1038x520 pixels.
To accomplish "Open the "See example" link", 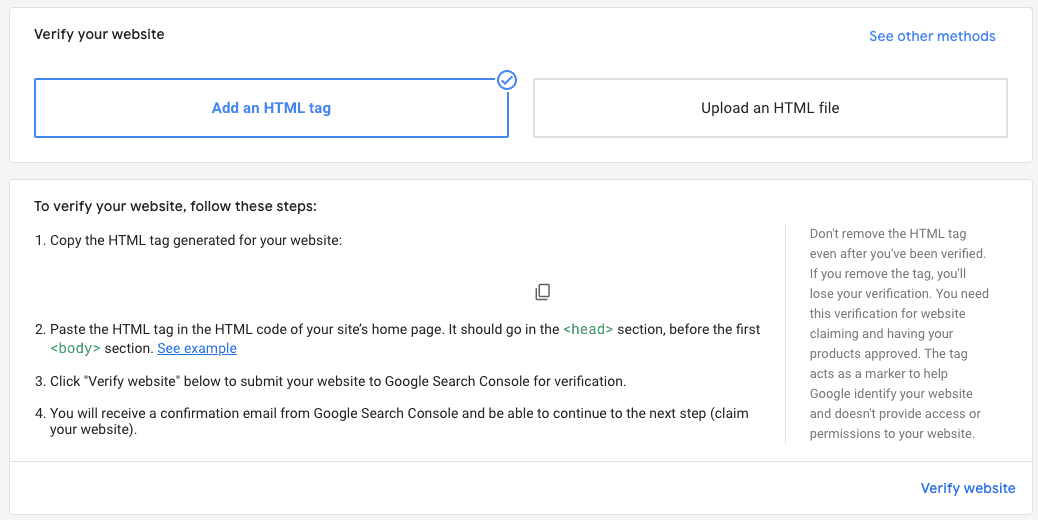I will (197, 349).
